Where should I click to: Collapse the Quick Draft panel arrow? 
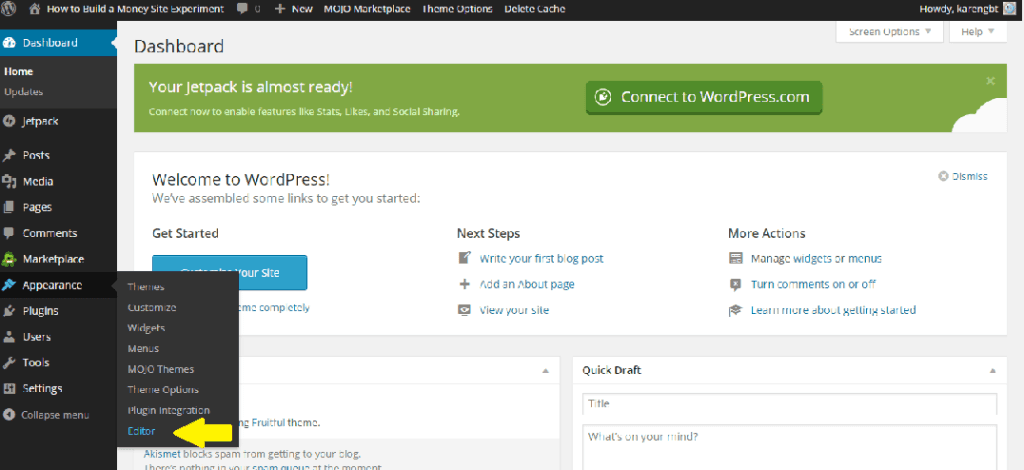tap(993, 371)
